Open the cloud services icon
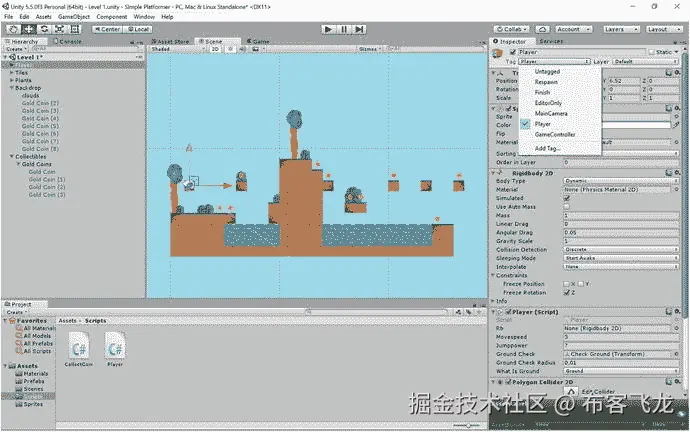 (x=542, y=29)
